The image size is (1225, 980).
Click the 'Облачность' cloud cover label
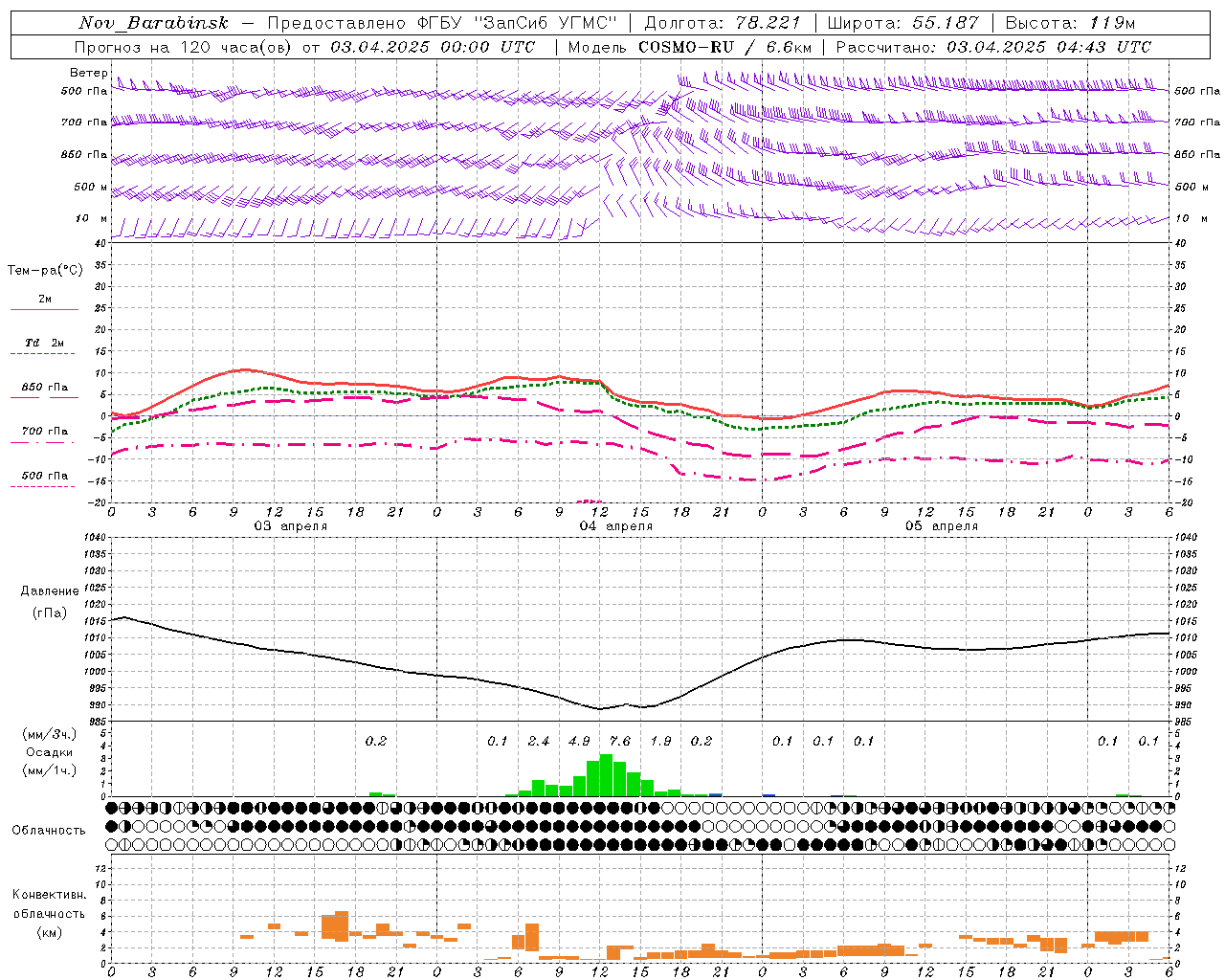pyautogui.click(x=49, y=831)
